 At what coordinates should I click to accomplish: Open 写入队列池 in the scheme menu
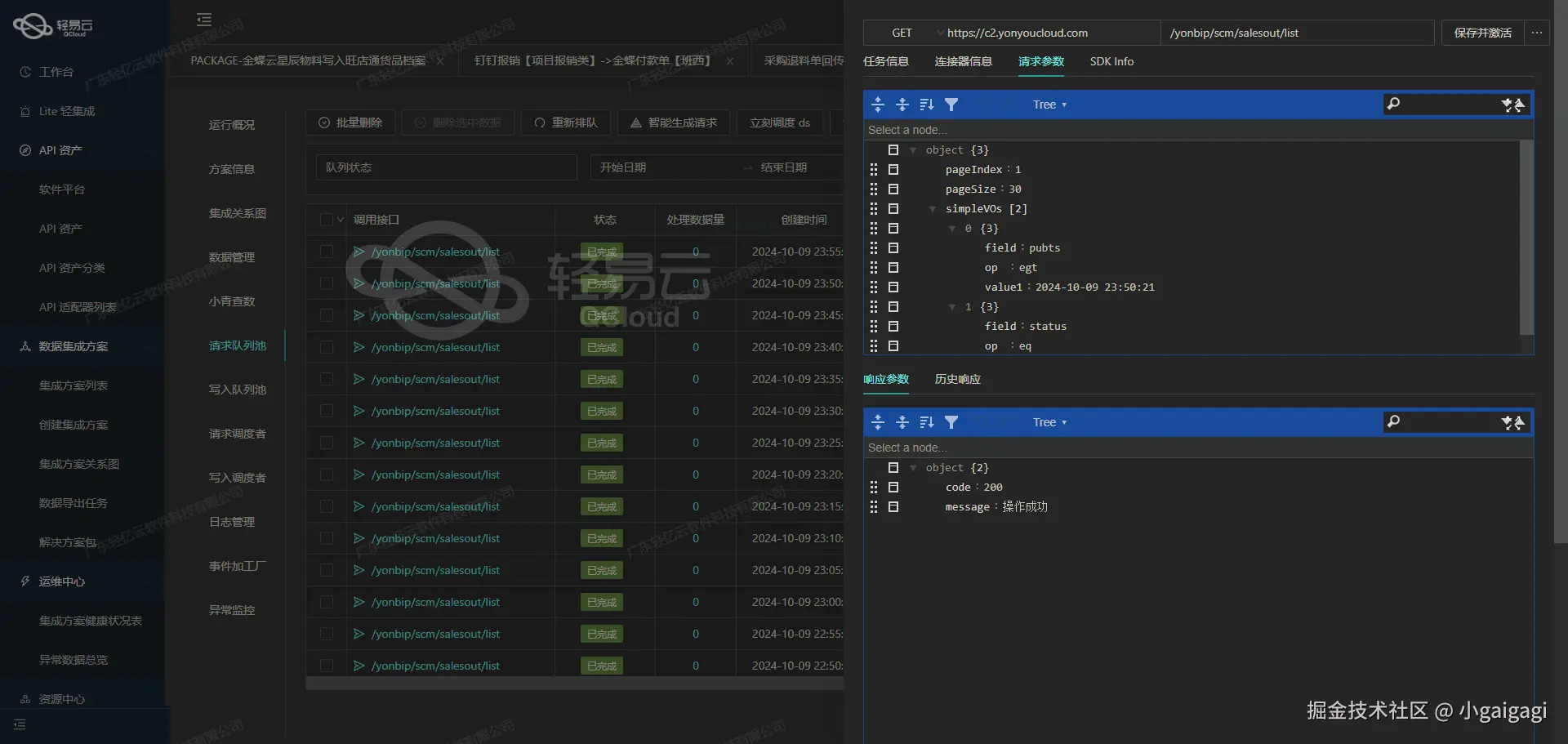pos(238,390)
